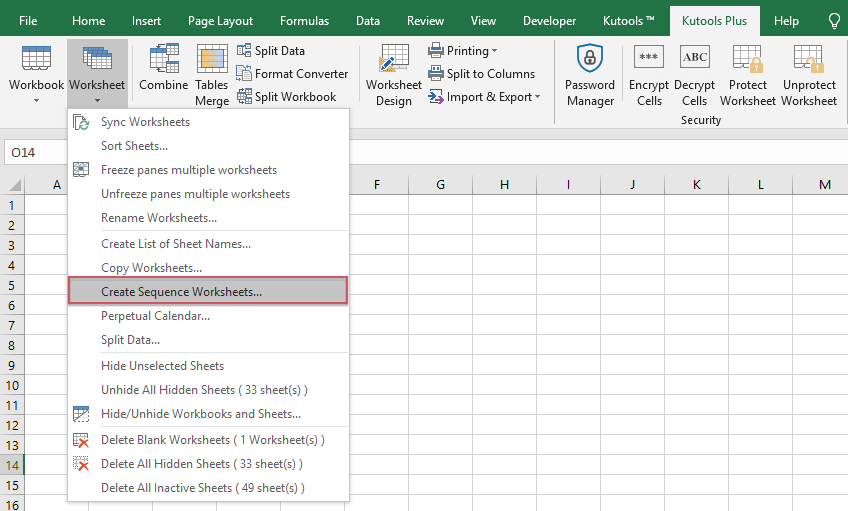
Task: Click the Split Workbook icon
Action: 286,97
